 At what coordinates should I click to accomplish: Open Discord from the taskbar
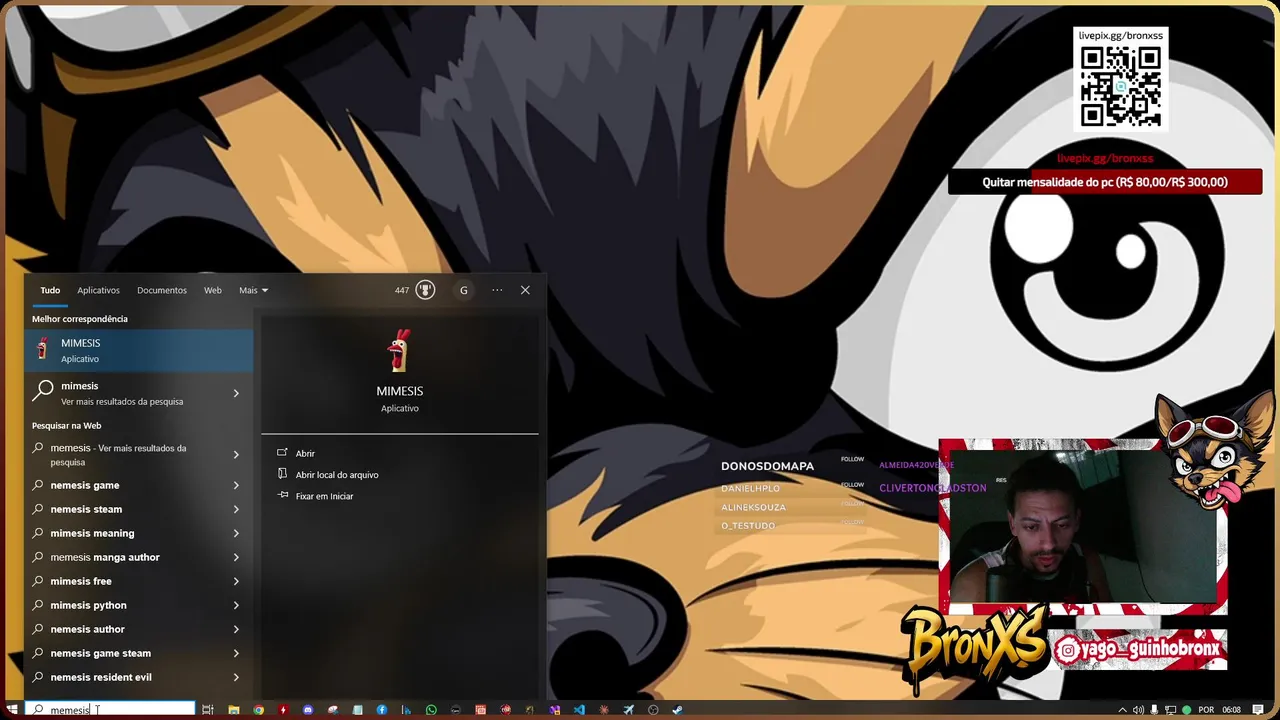click(308, 710)
